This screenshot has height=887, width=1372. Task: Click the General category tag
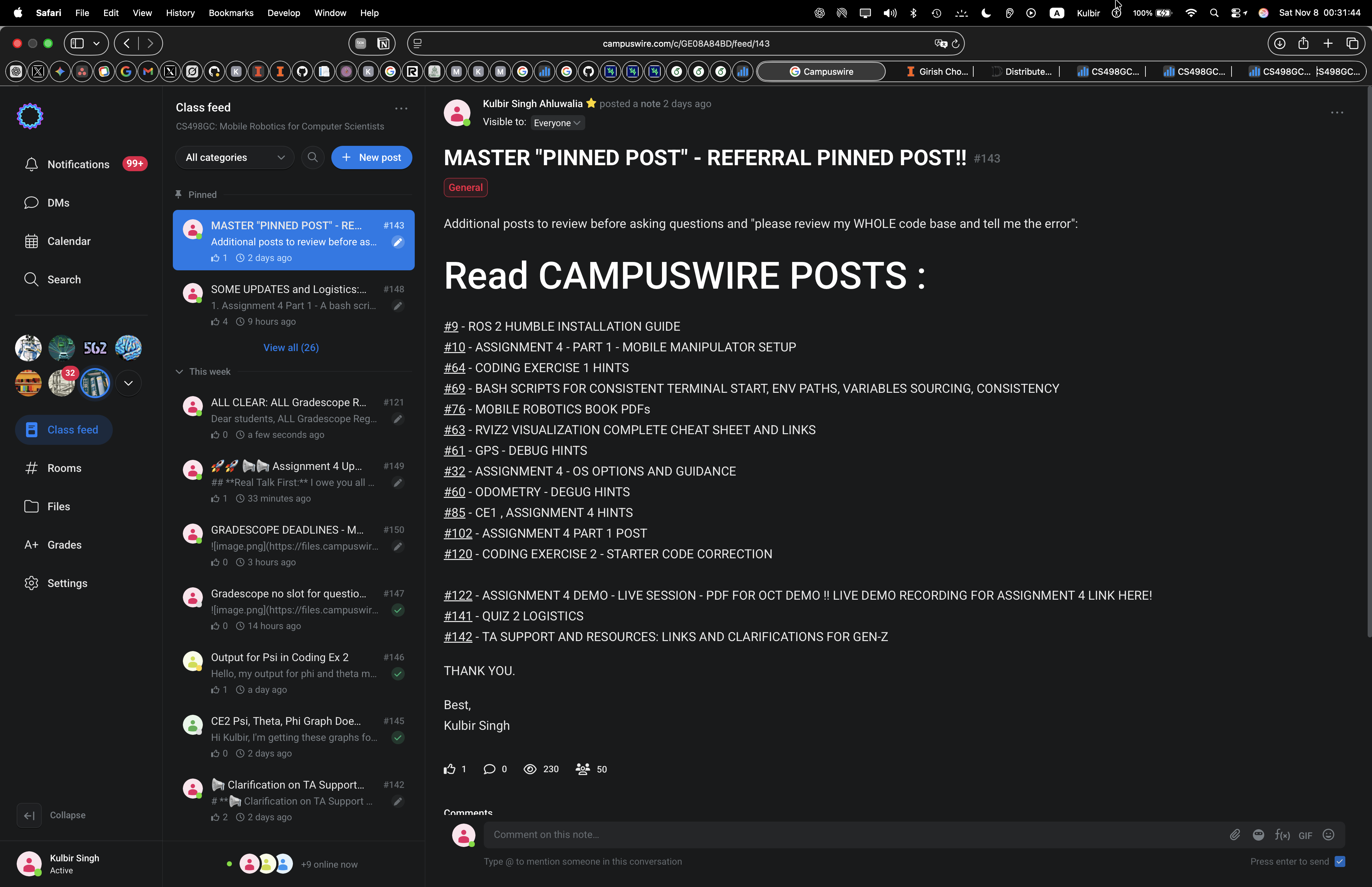(x=465, y=187)
